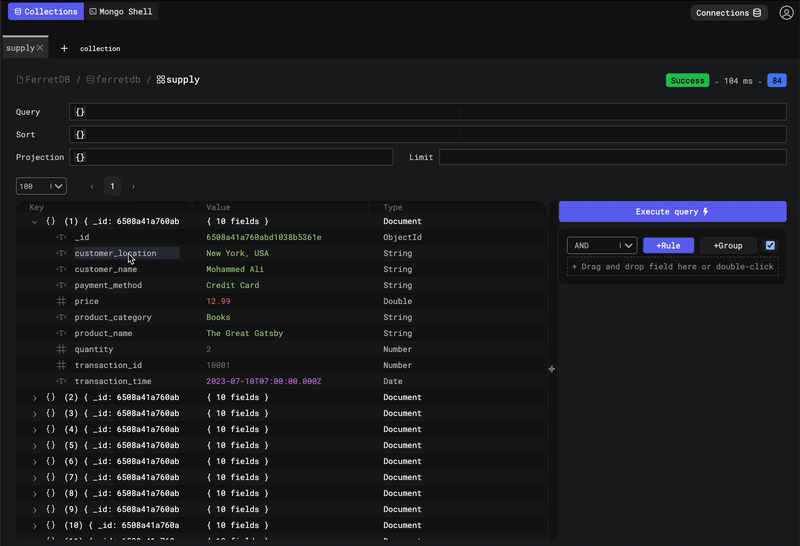This screenshot has width=800, height=546.
Task: Focus the Limit input field
Action: pyautogui.click(x=613, y=157)
